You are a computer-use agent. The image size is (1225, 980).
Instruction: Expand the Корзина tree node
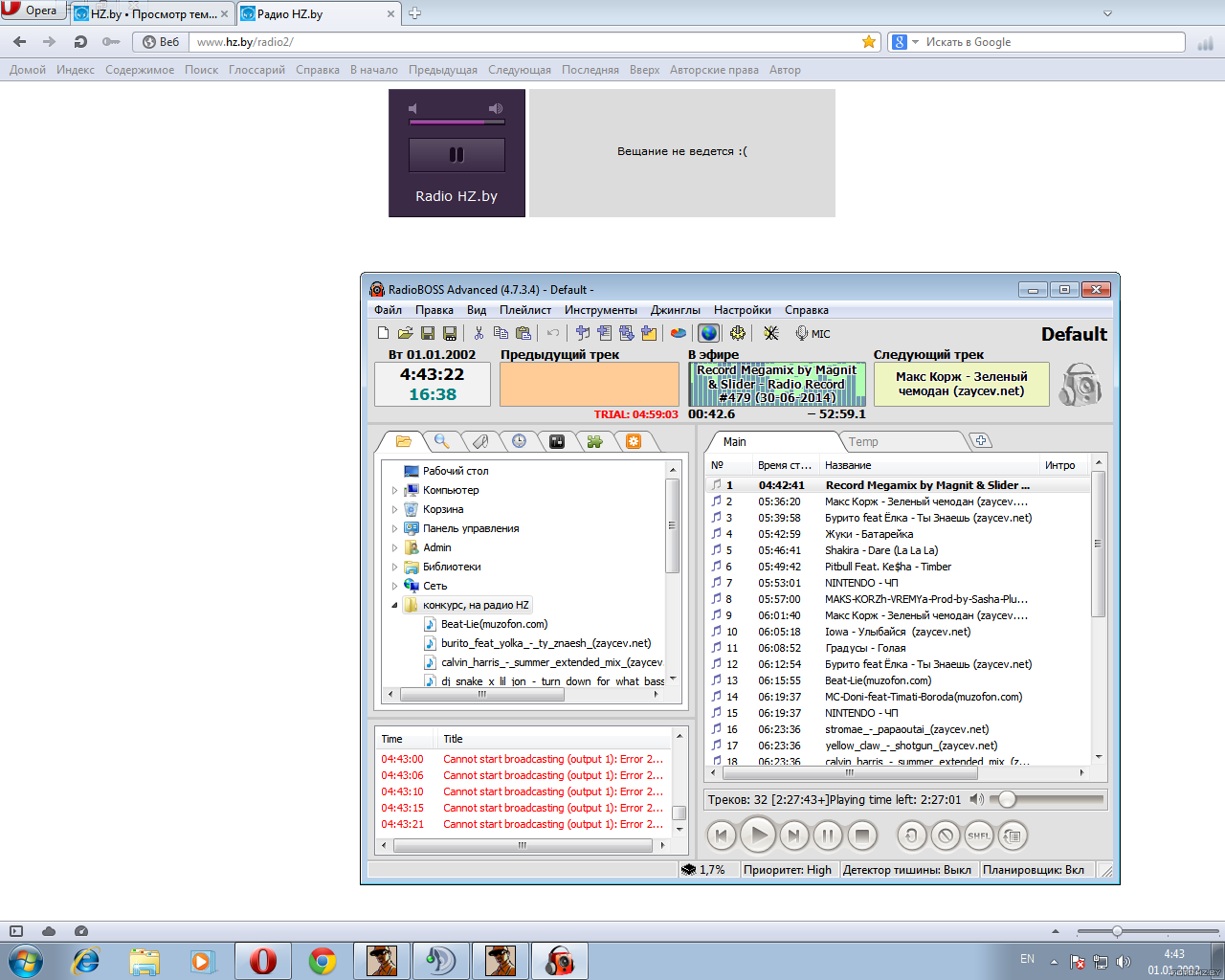click(x=394, y=509)
